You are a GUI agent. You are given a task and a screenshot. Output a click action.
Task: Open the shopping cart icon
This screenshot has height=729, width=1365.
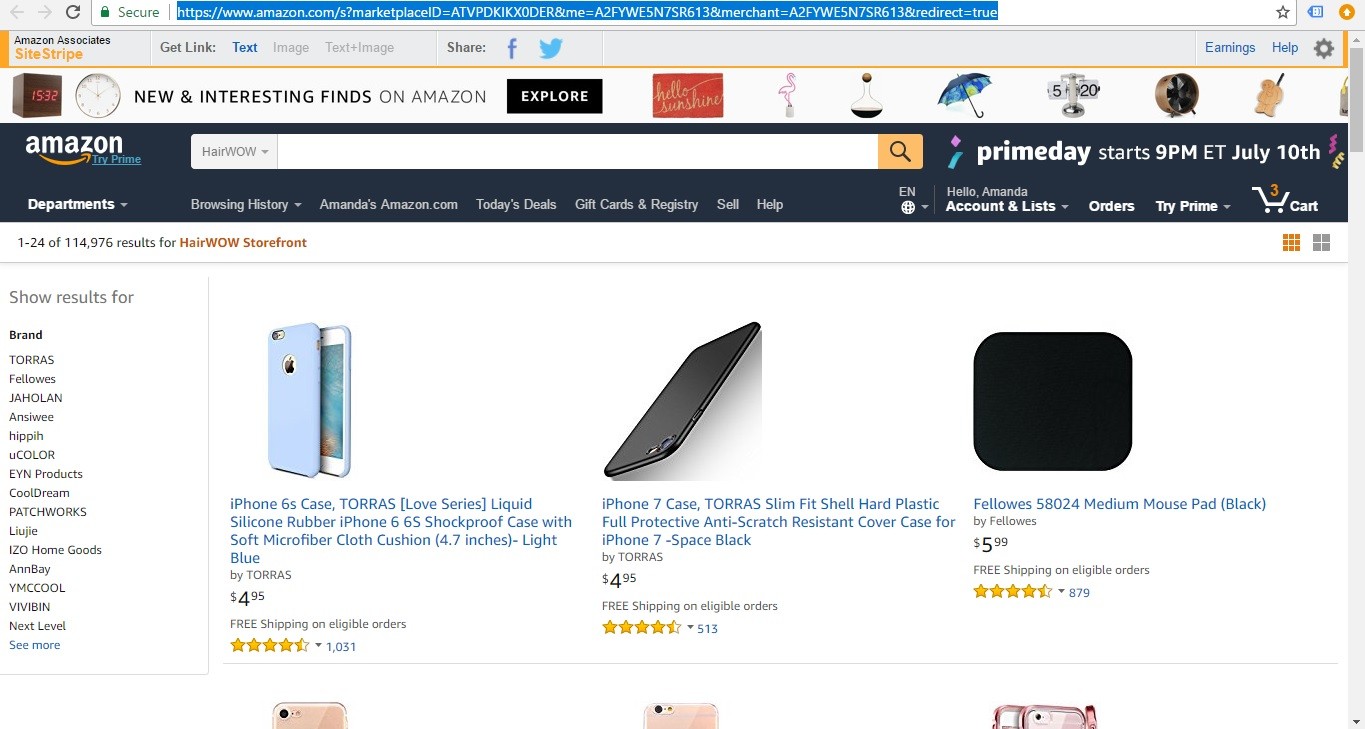[1285, 200]
